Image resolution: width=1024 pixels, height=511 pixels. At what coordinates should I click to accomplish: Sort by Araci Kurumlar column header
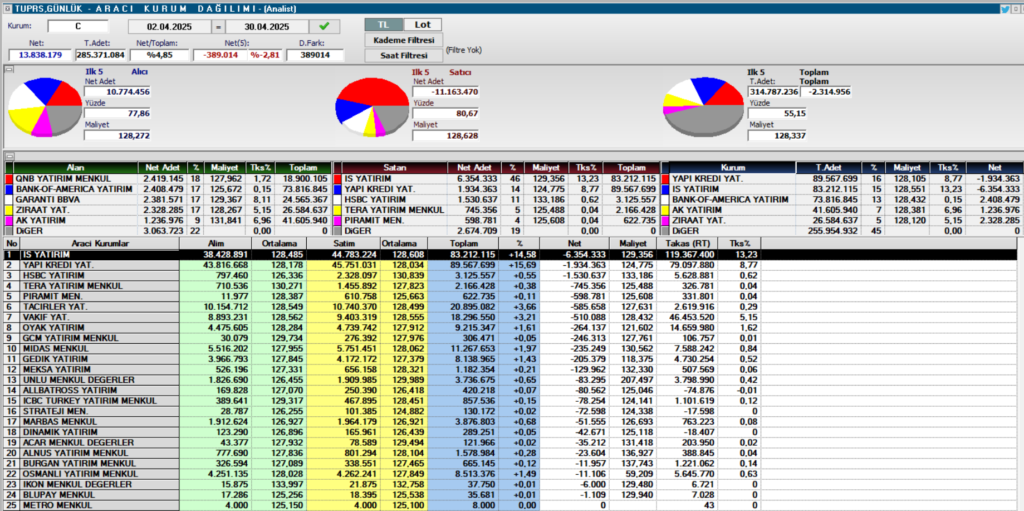pyautogui.click(x=100, y=243)
